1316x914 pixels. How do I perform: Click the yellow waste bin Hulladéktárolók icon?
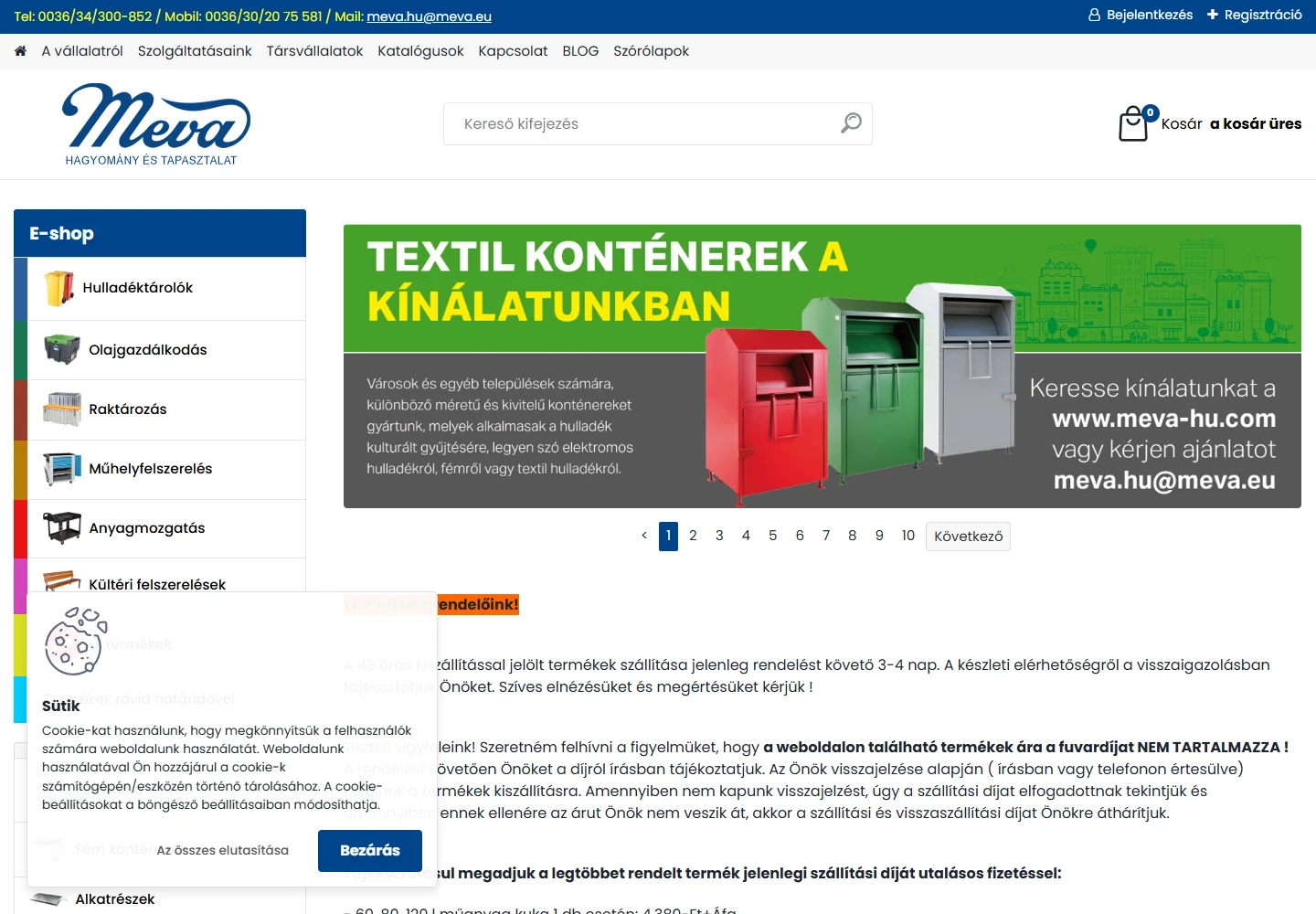[59, 288]
